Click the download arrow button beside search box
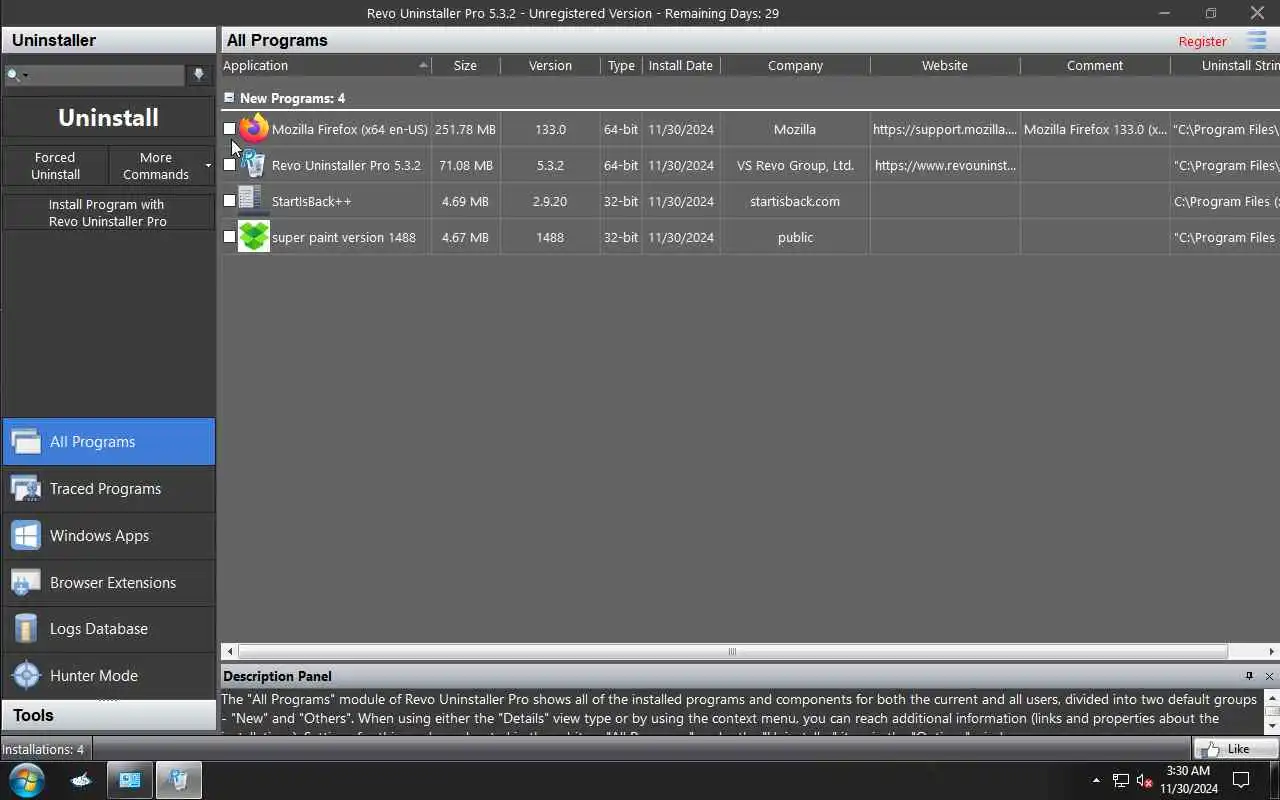The image size is (1280, 800). pos(199,75)
